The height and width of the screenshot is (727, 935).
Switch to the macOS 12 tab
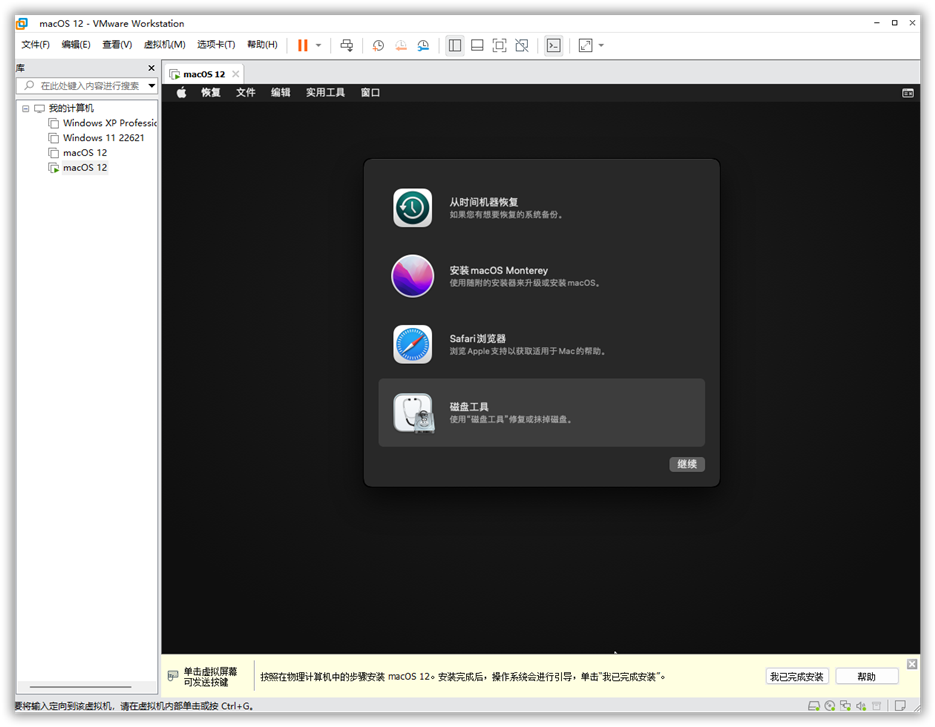click(204, 74)
